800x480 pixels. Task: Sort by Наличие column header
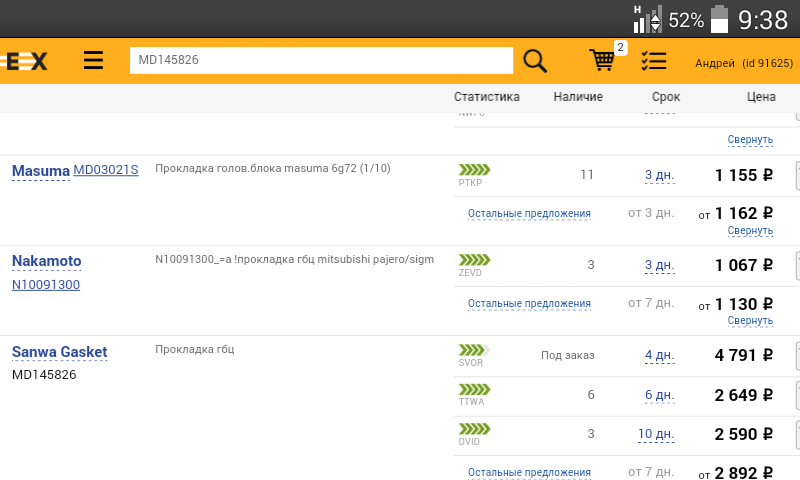(x=578, y=97)
